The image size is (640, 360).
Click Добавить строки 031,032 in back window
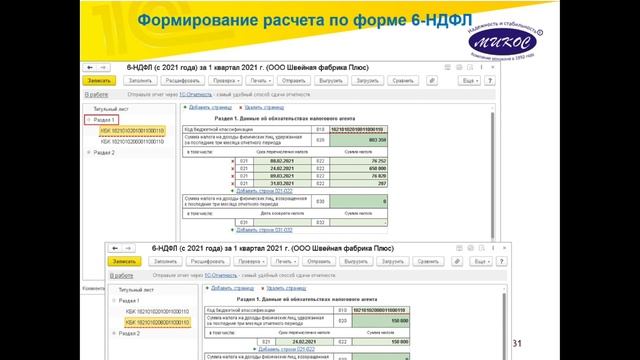click(264, 230)
